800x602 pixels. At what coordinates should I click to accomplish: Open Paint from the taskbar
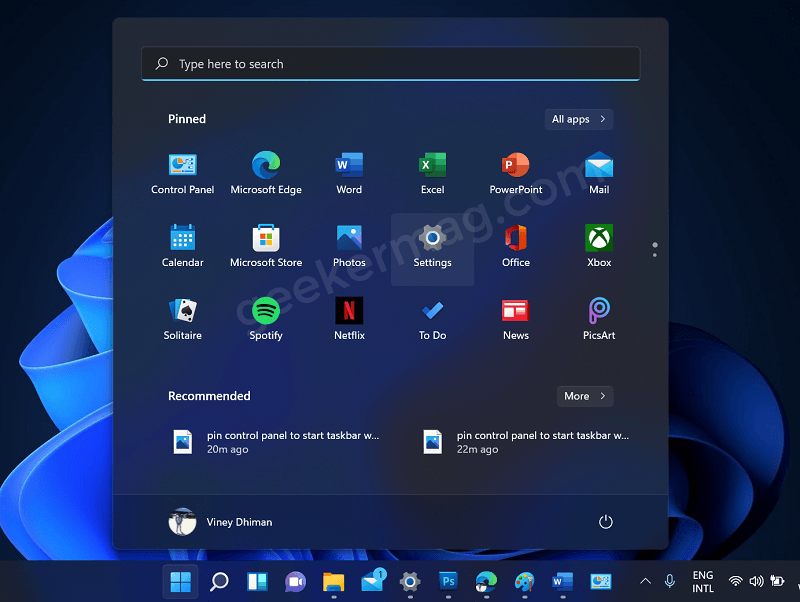524,582
